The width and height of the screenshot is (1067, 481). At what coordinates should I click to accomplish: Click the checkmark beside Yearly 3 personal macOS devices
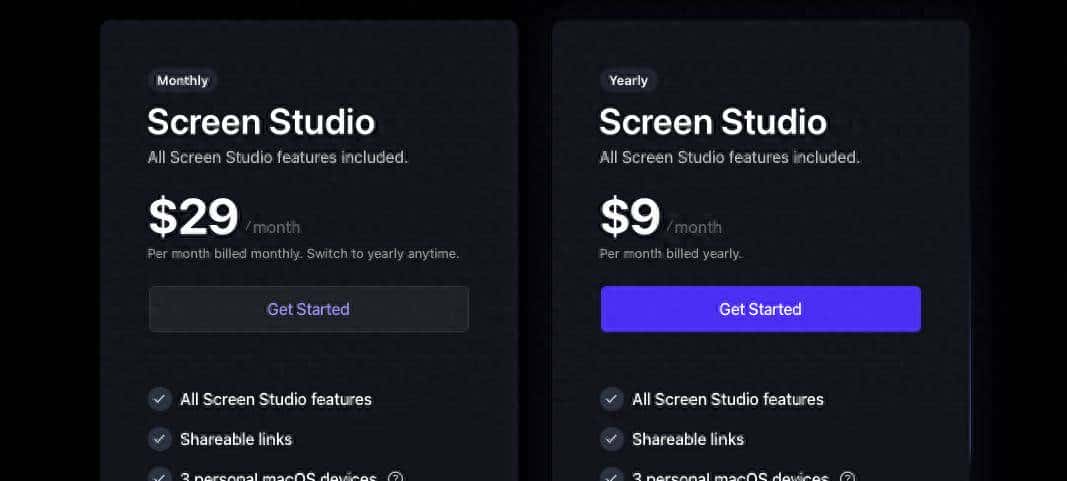611,476
